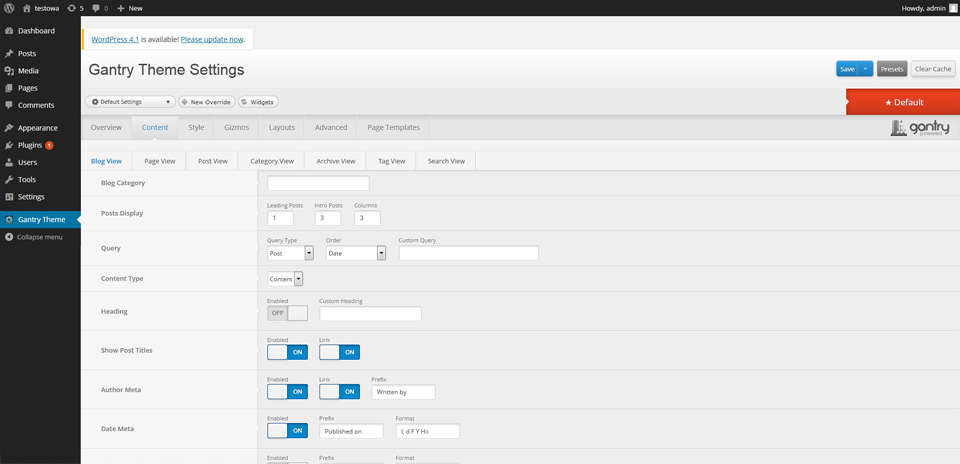Open the Save button dropdown arrow
Viewport: 960px width, 464px height.
coord(865,69)
